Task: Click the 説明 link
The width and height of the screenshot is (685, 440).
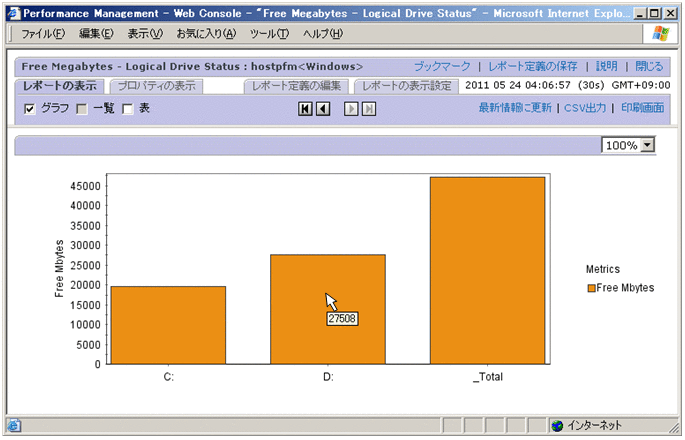Action: tap(607, 66)
